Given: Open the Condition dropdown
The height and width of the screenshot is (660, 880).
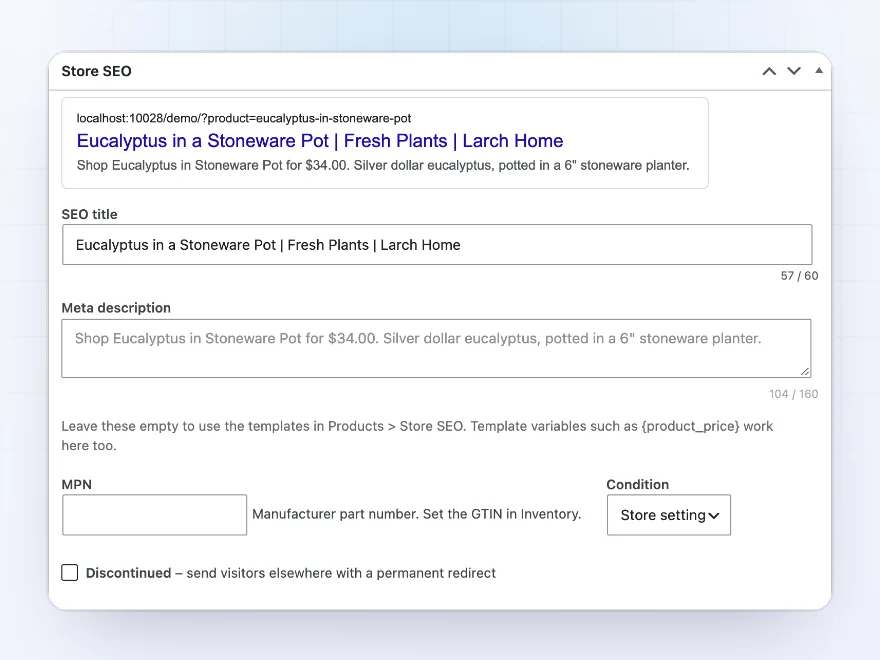Looking at the screenshot, I should point(668,515).
